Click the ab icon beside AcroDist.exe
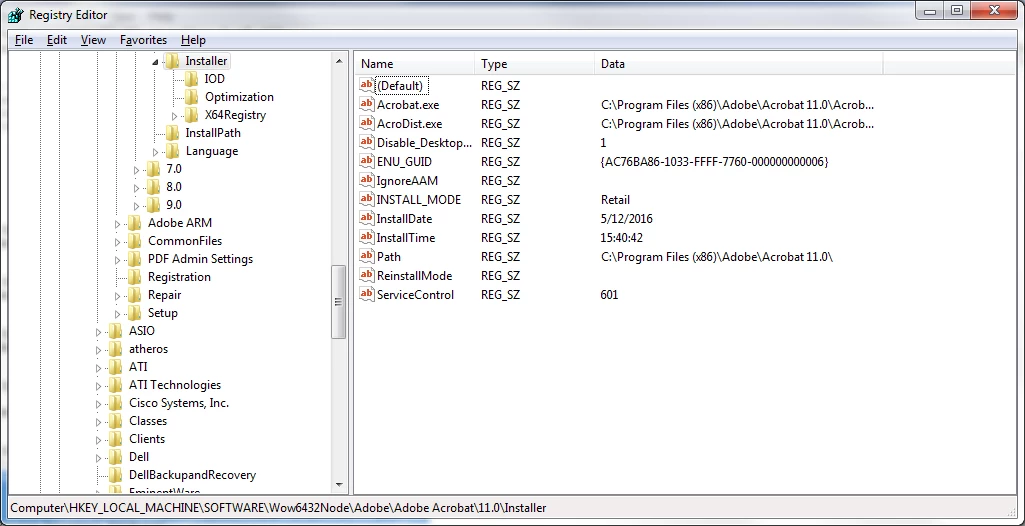1025x526 pixels. pos(367,123)
